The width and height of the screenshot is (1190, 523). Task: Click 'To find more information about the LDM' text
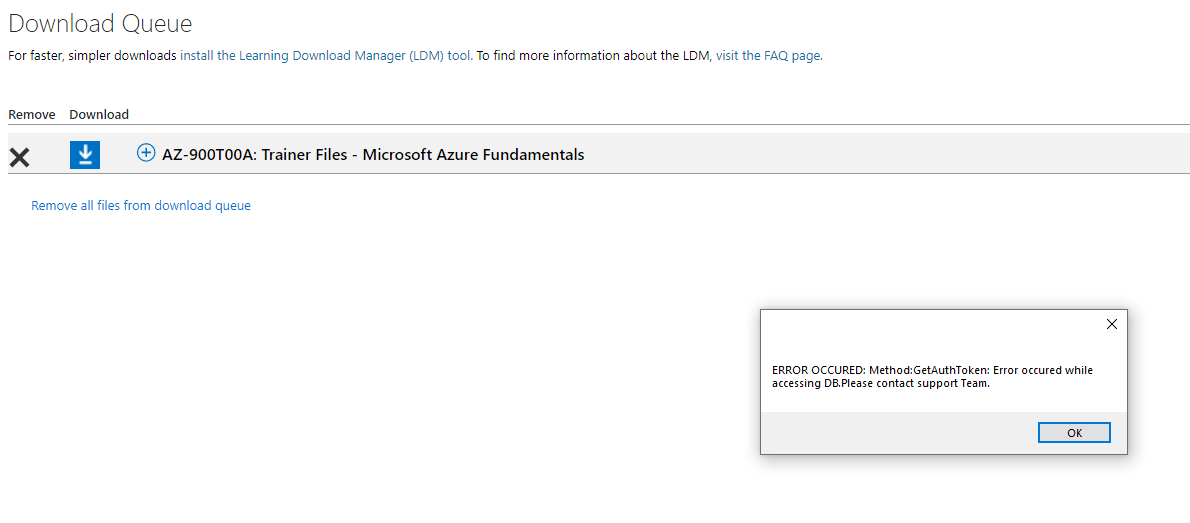click(x=594, y=55)
